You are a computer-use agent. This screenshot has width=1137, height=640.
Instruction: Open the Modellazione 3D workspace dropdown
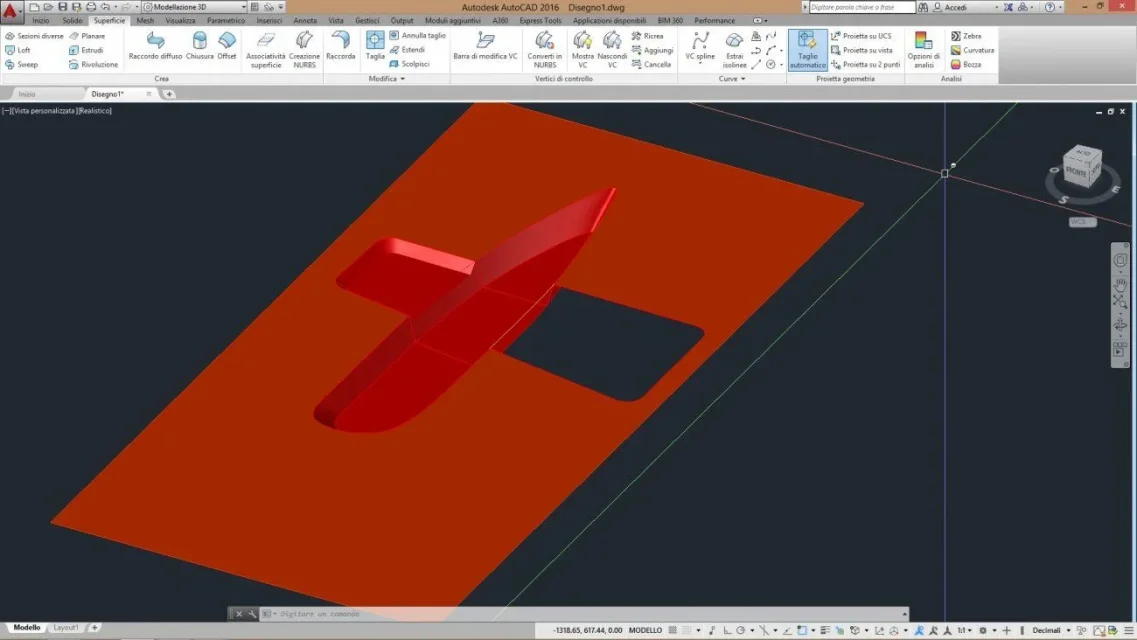pyautogui.click(x=194, y=7)
